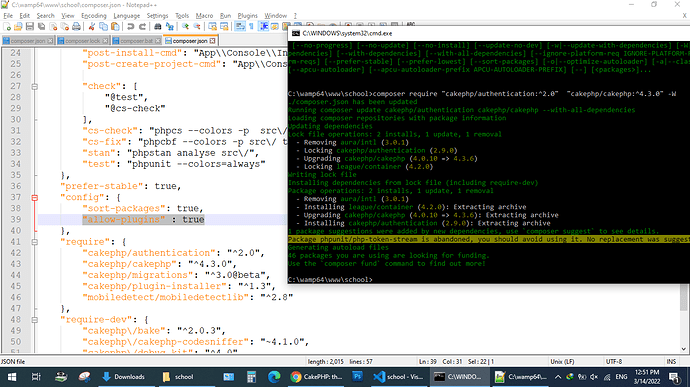Click the "sort-packages" key on line 38
This screenshot has width=690, height=387.
click(x=124, y=208)
